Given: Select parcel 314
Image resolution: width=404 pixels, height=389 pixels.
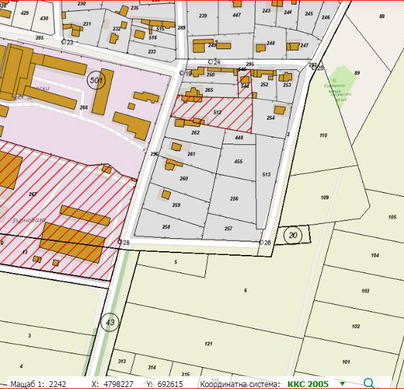Looking at the screenshot, I should [x=152, y=367].
